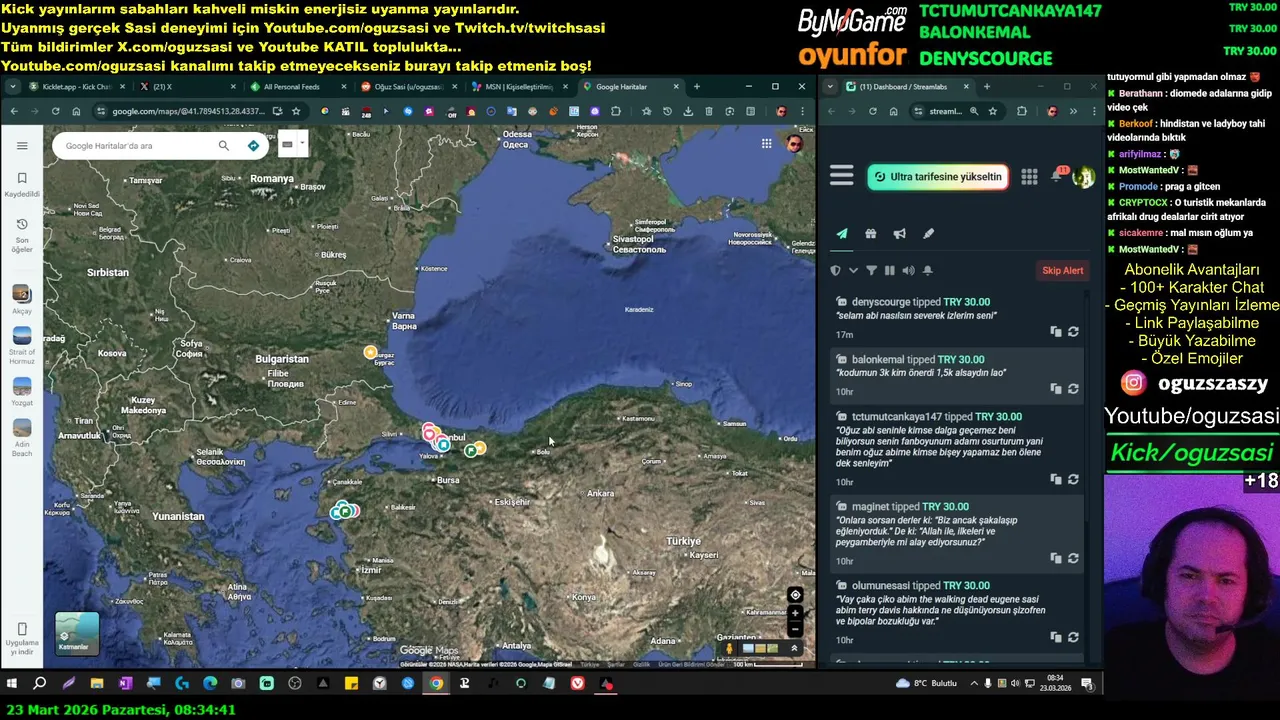Screen dimensions: 1280x720
Task: Copy the maginet tip message
Action: [x=1055, y=559]
